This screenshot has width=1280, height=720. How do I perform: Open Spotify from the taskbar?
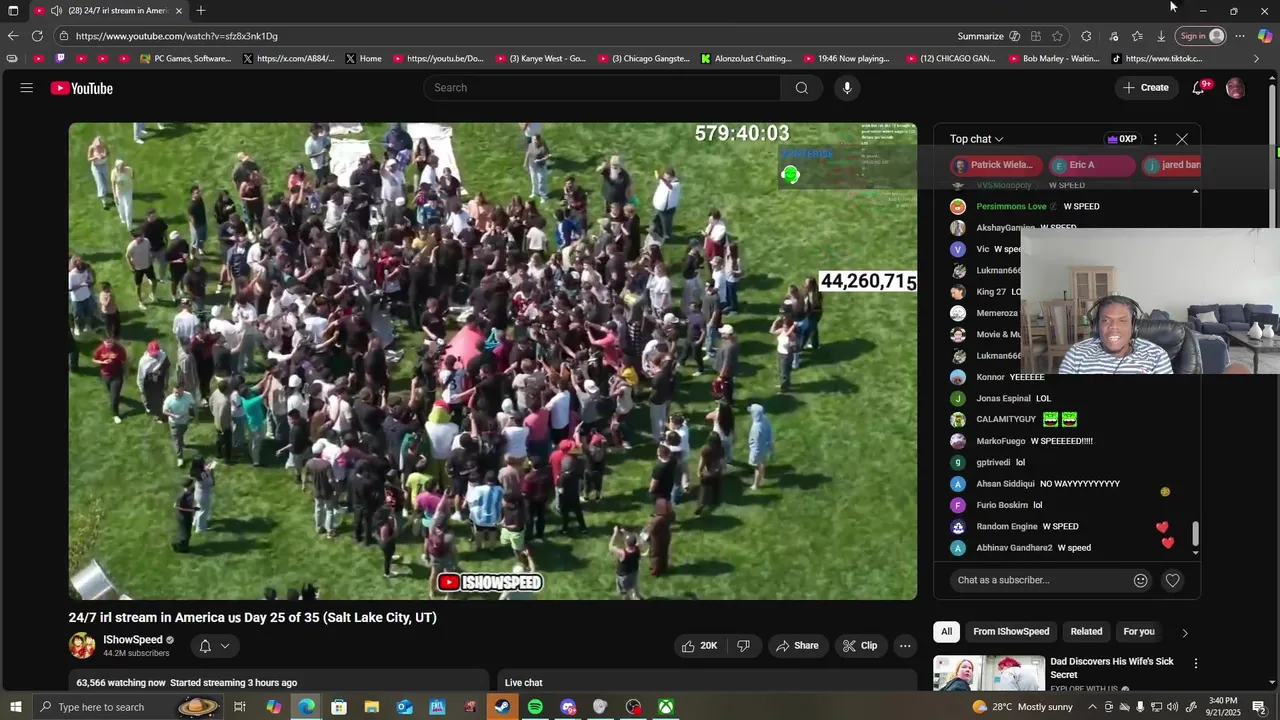pyautogui.click(x=535, y=707)
